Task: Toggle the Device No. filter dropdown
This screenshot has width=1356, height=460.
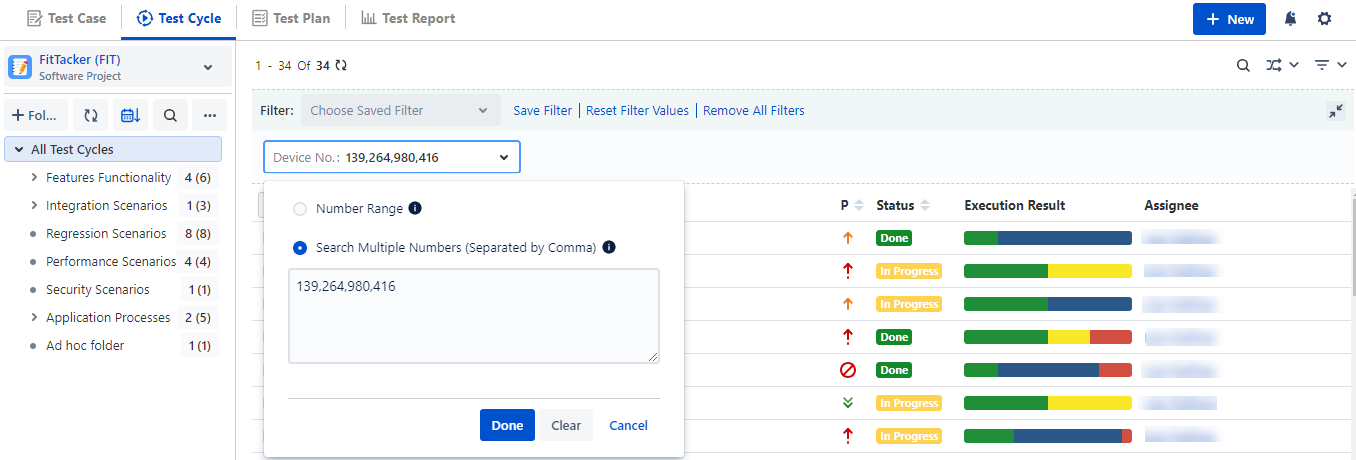Action: [392, 157]
